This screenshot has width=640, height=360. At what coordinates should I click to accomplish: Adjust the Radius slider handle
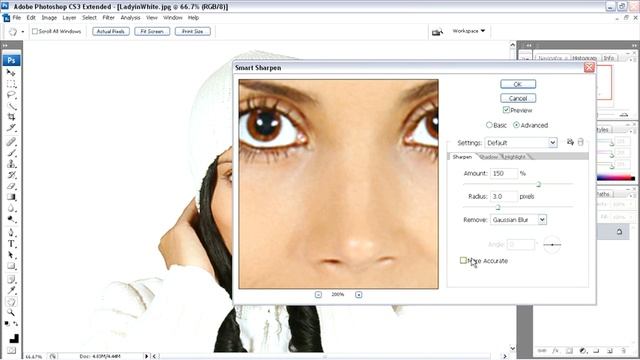pyautogui.click(x=498, y=208)
